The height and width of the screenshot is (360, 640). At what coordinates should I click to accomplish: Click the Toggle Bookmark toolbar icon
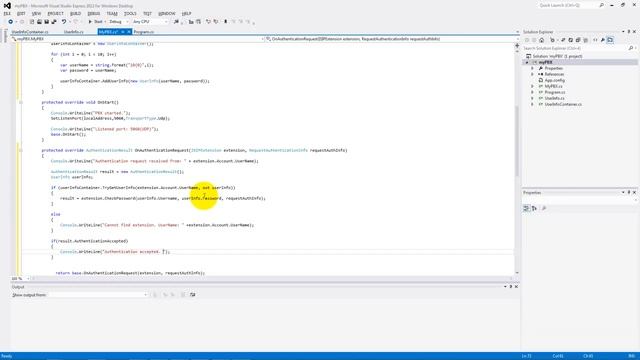[x=225, y=22]
